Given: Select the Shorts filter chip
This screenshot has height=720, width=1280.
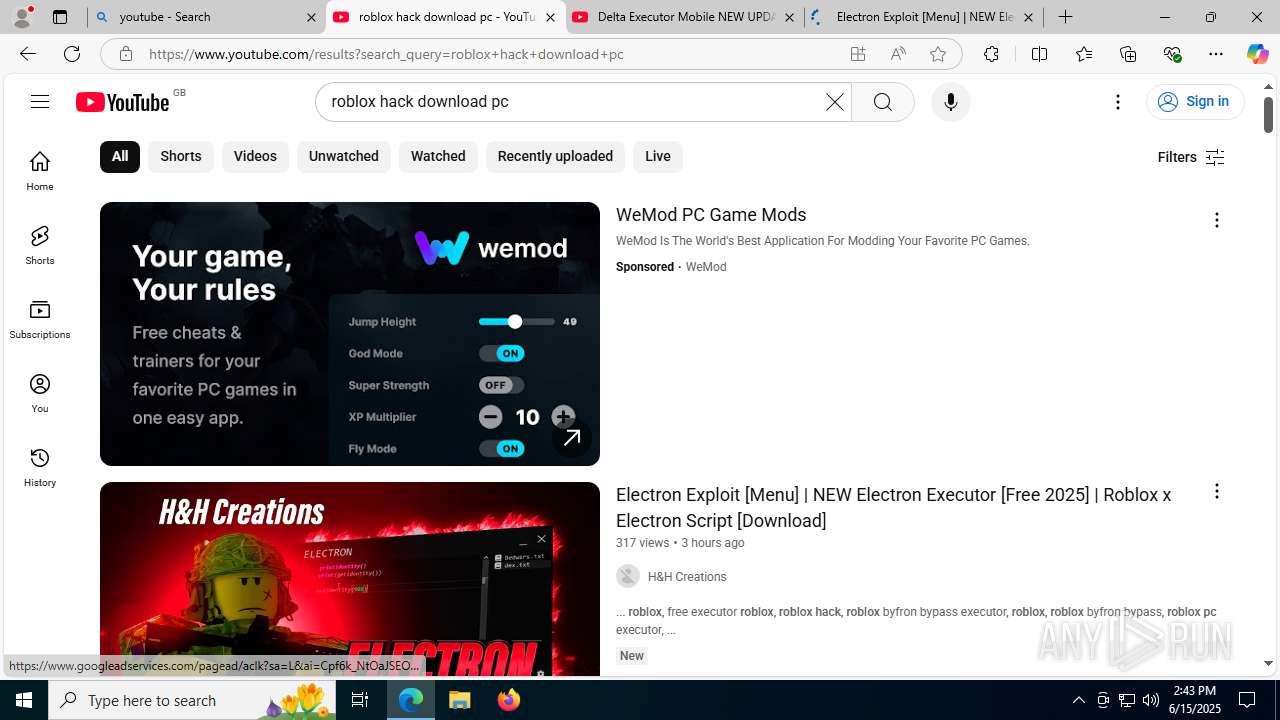Looking at the screenshot, I should [181, 156].
